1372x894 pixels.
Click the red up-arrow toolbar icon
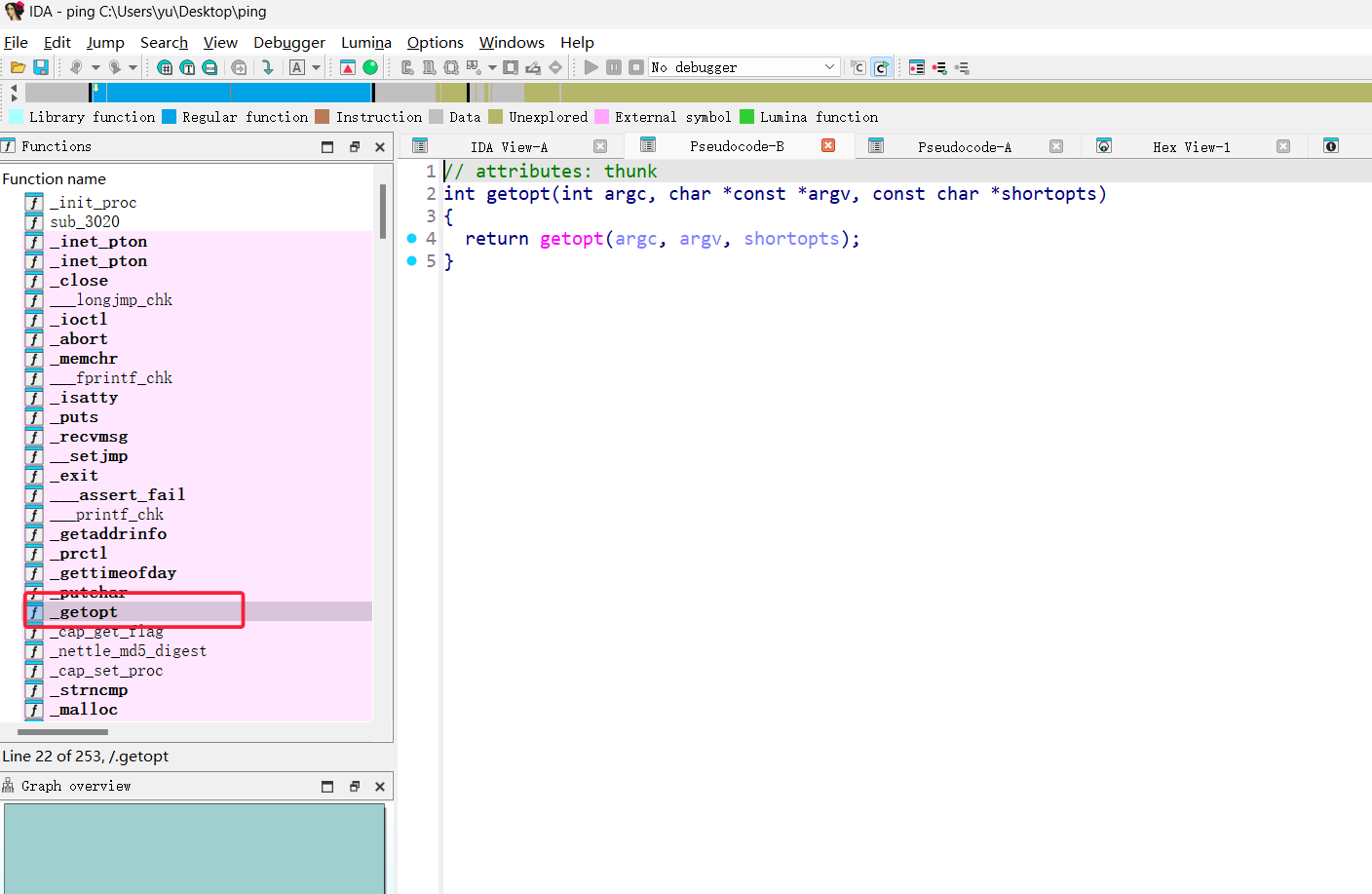point(348,67)
